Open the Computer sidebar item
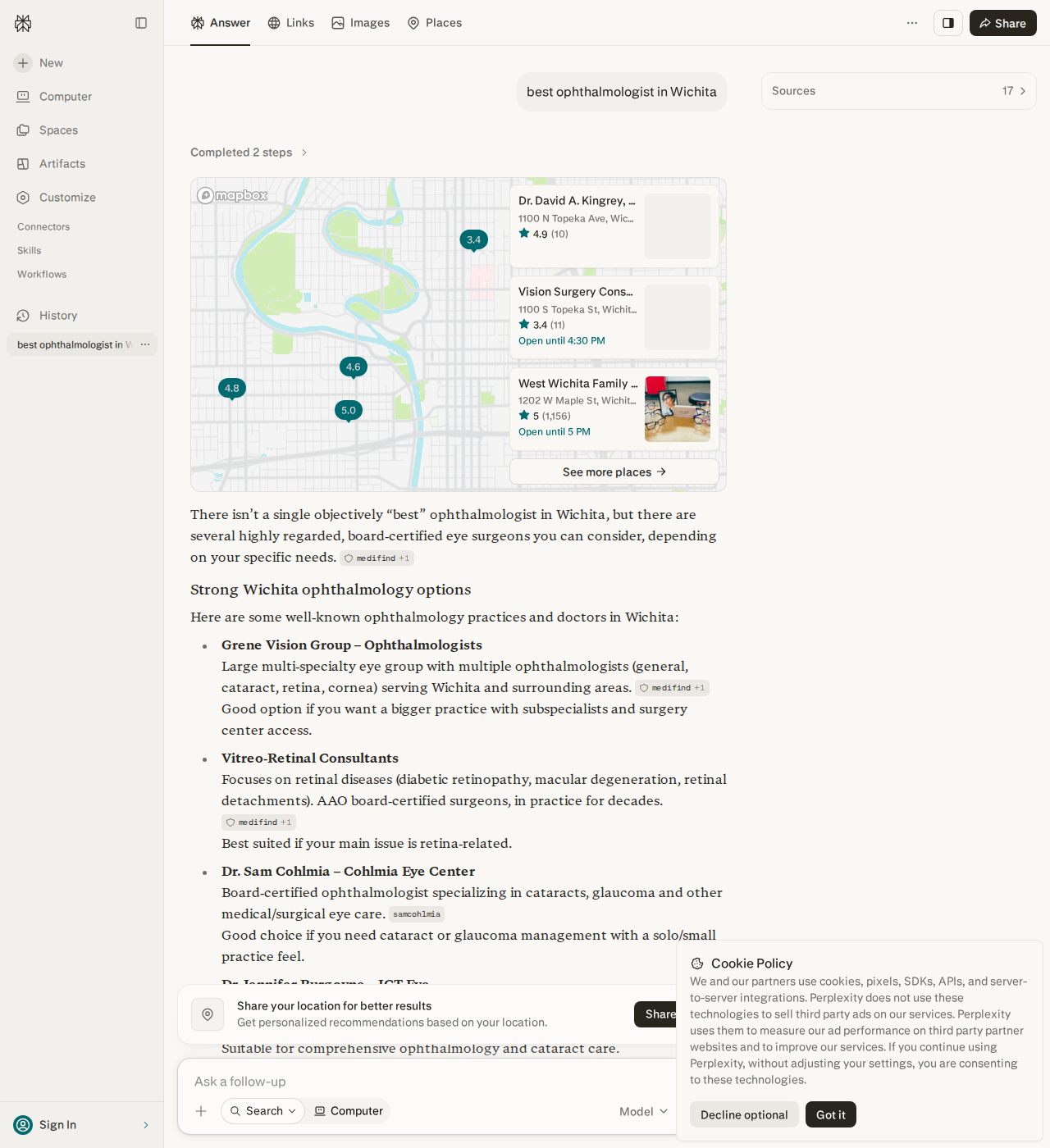 [x=66, y=97]
